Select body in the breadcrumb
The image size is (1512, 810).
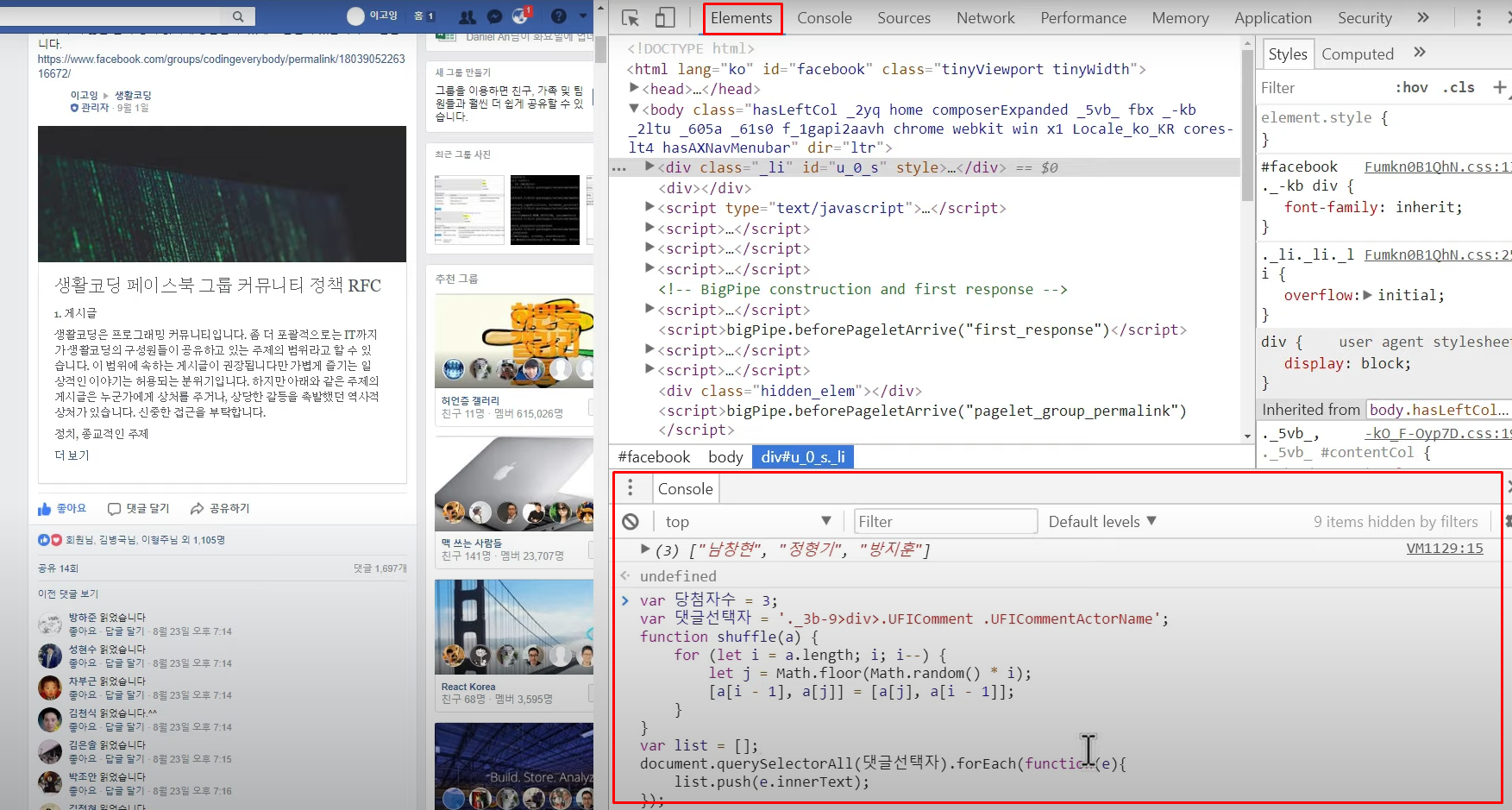[x=725, y=457]
